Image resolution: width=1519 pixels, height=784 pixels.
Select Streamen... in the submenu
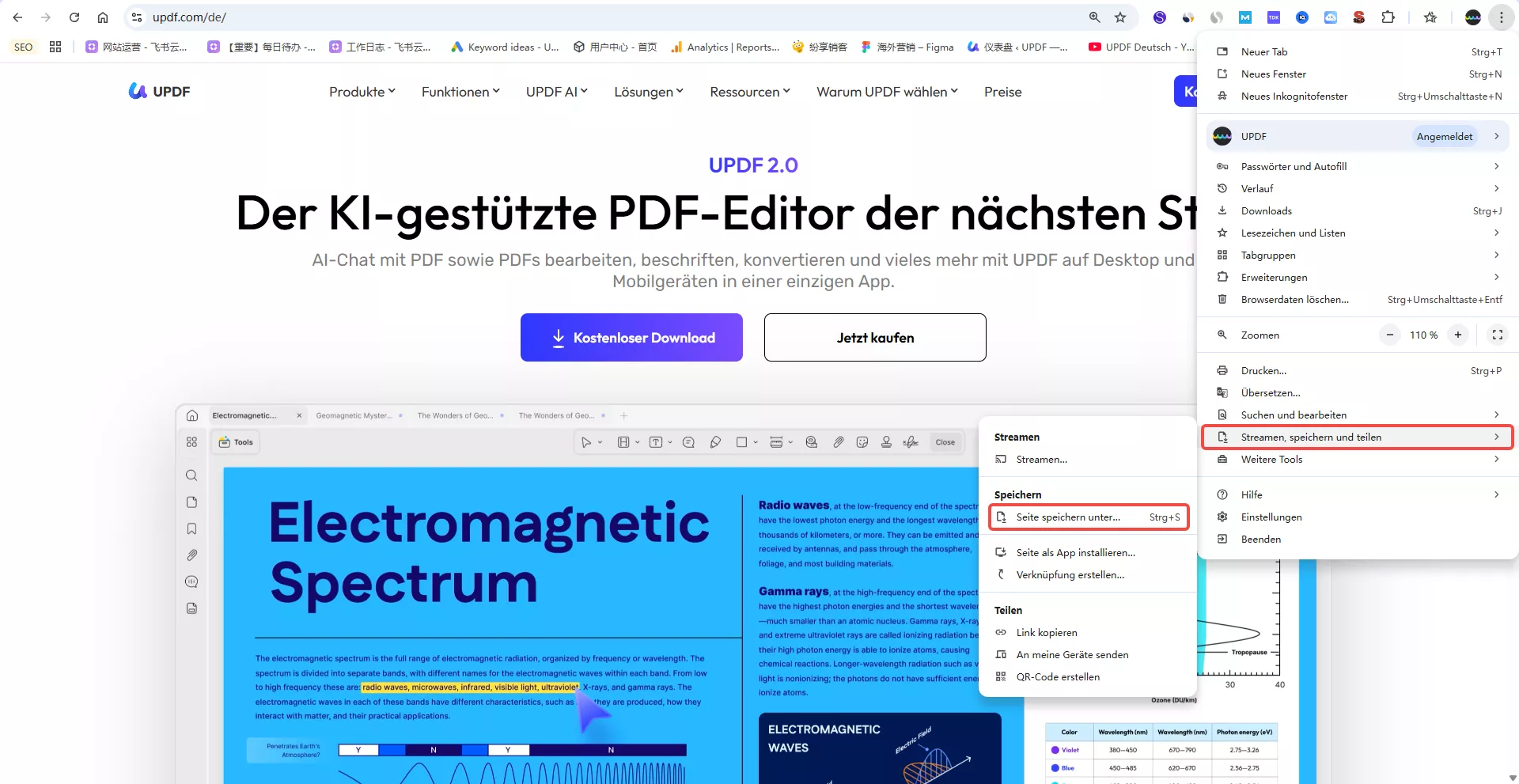click(1088, 459)
